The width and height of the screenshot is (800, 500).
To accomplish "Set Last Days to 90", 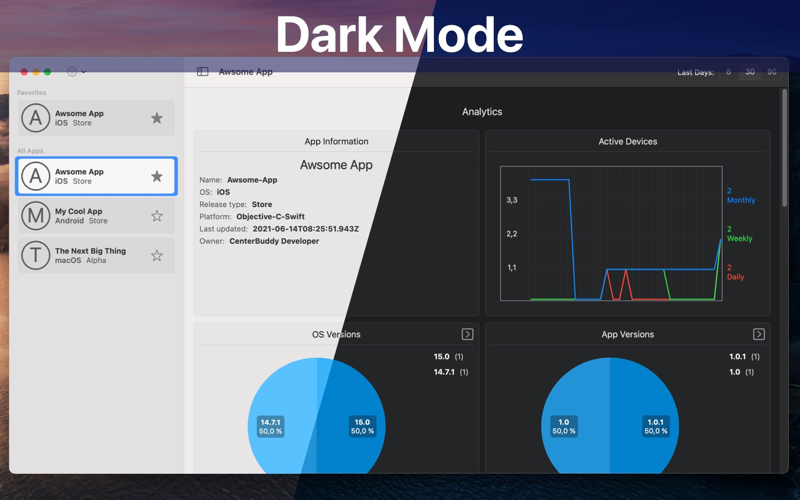I will 772,72.
